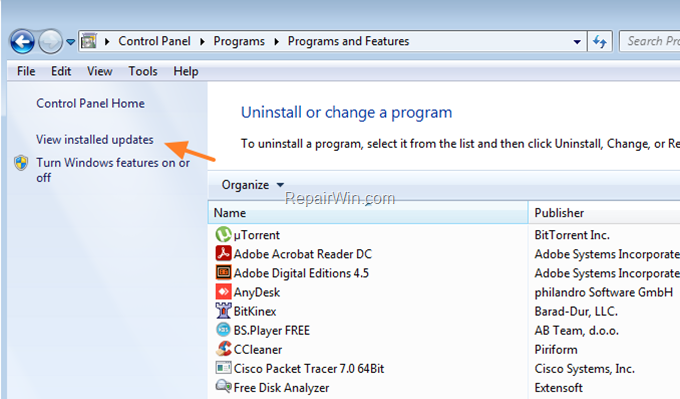The image size is (680, 399).
Task: Click the Extensoft publisher cell
Action: pos(559,388)
